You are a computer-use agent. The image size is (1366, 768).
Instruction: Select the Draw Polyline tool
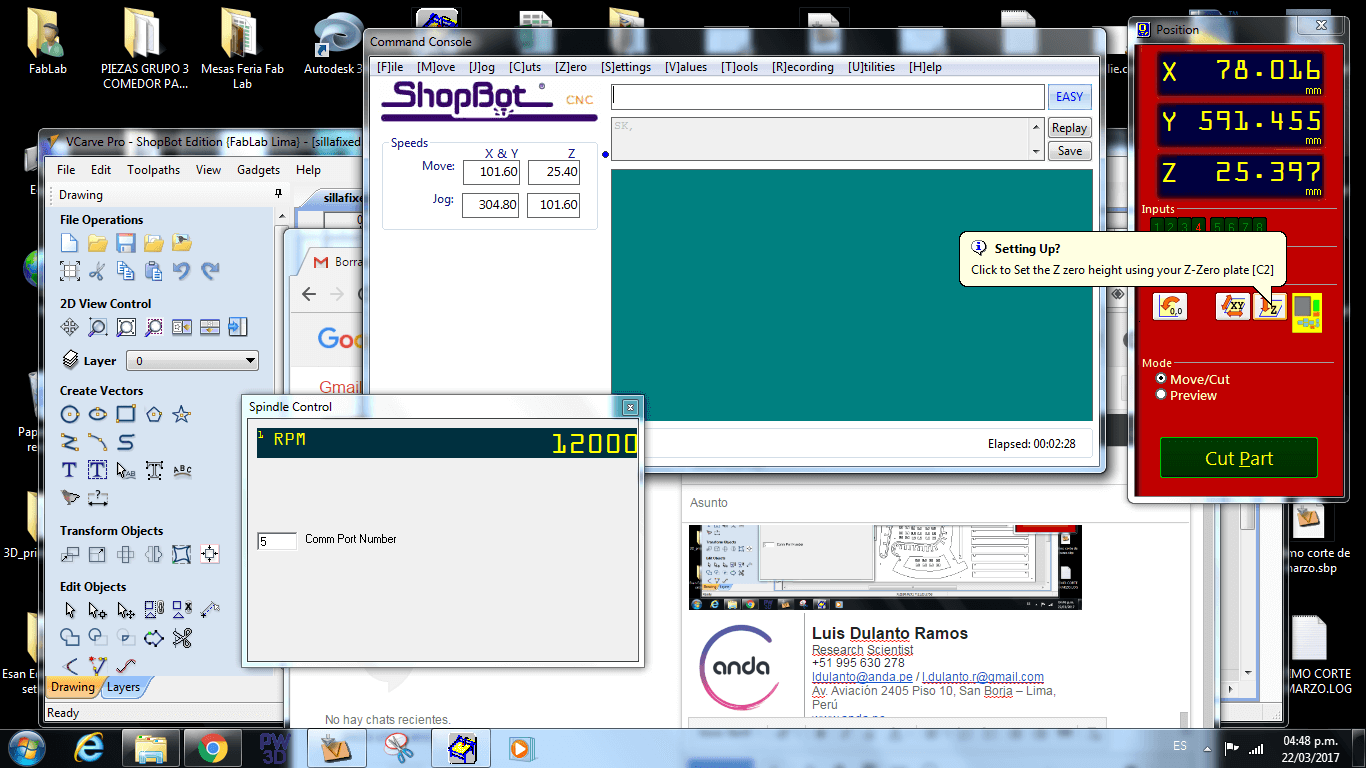(69, 442)
